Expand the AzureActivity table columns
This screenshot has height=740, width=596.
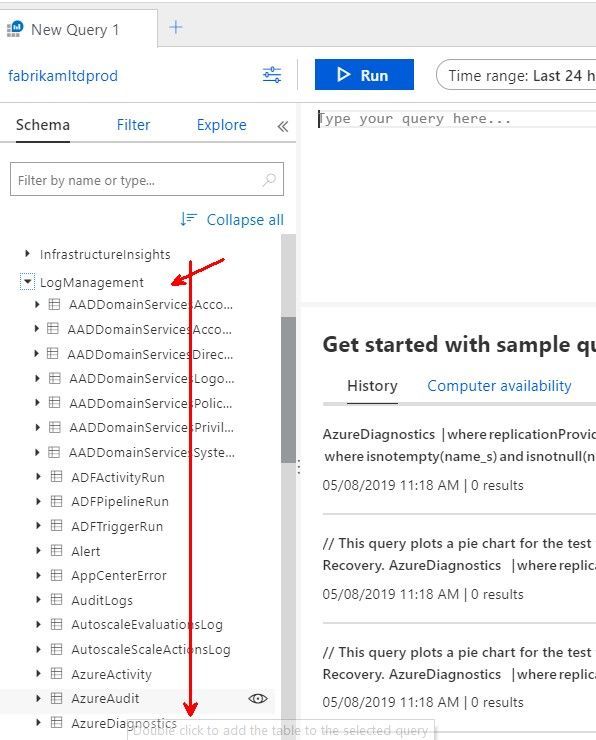coord(38,673)
